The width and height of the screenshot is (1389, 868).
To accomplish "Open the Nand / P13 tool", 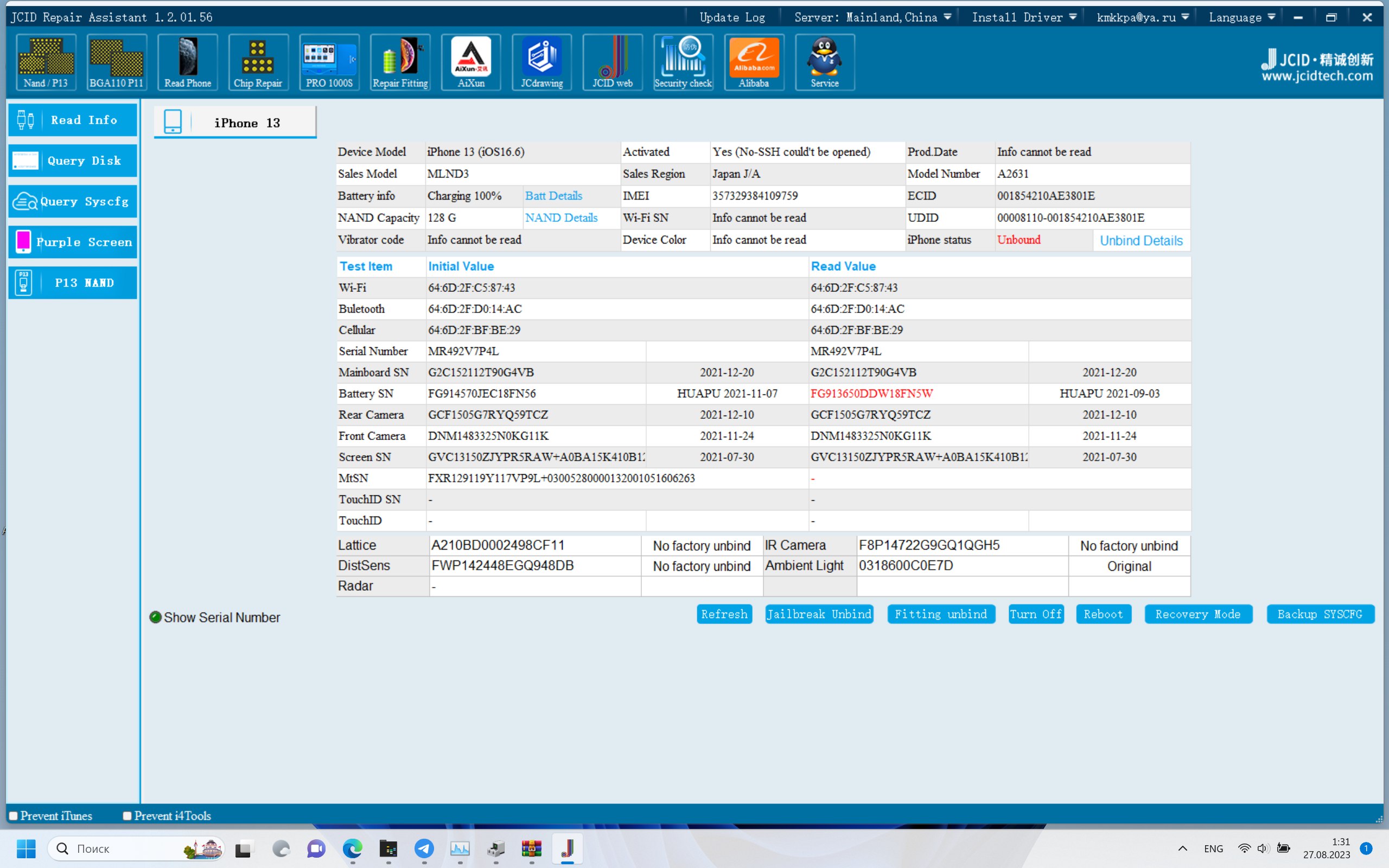I will click(x=46, y=62).
